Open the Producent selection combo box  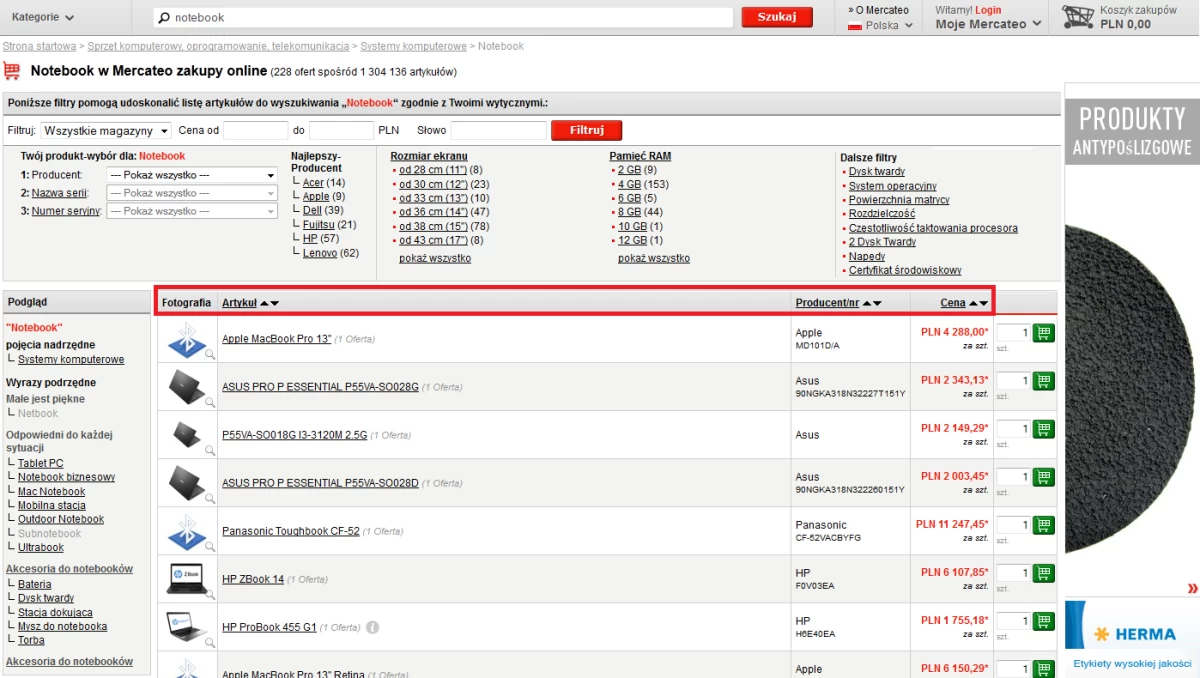(x=192, y=175)
